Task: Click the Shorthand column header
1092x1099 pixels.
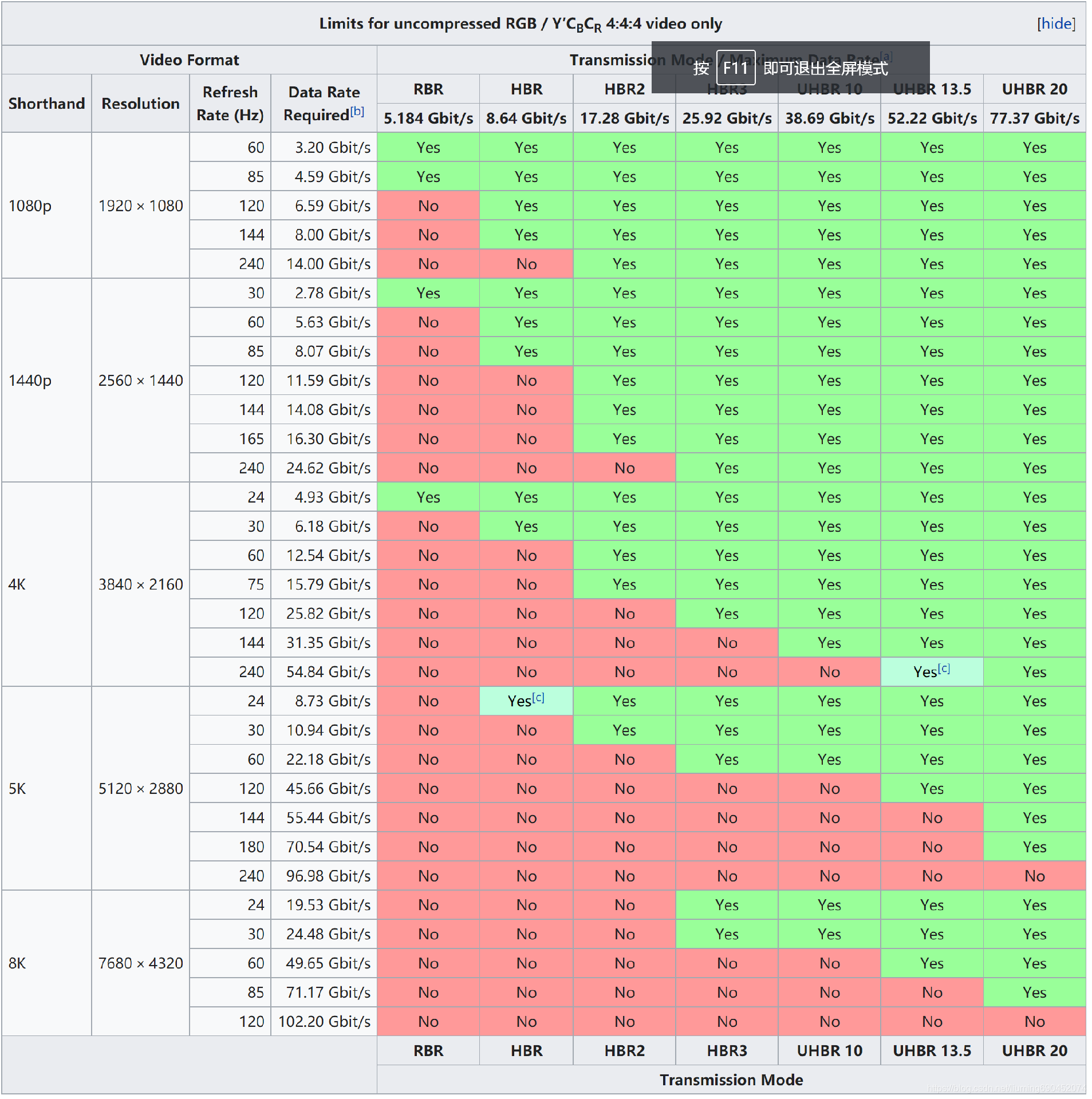Action: coord(46,104)
